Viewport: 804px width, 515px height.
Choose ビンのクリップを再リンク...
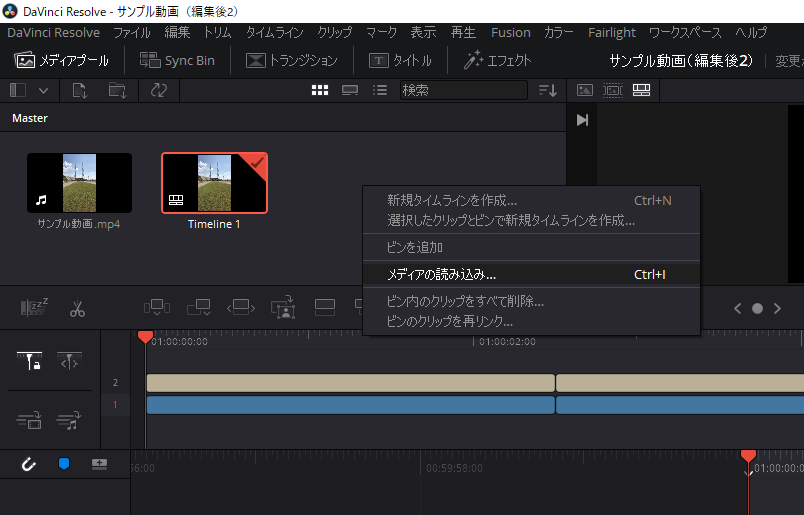coord(531,322)
